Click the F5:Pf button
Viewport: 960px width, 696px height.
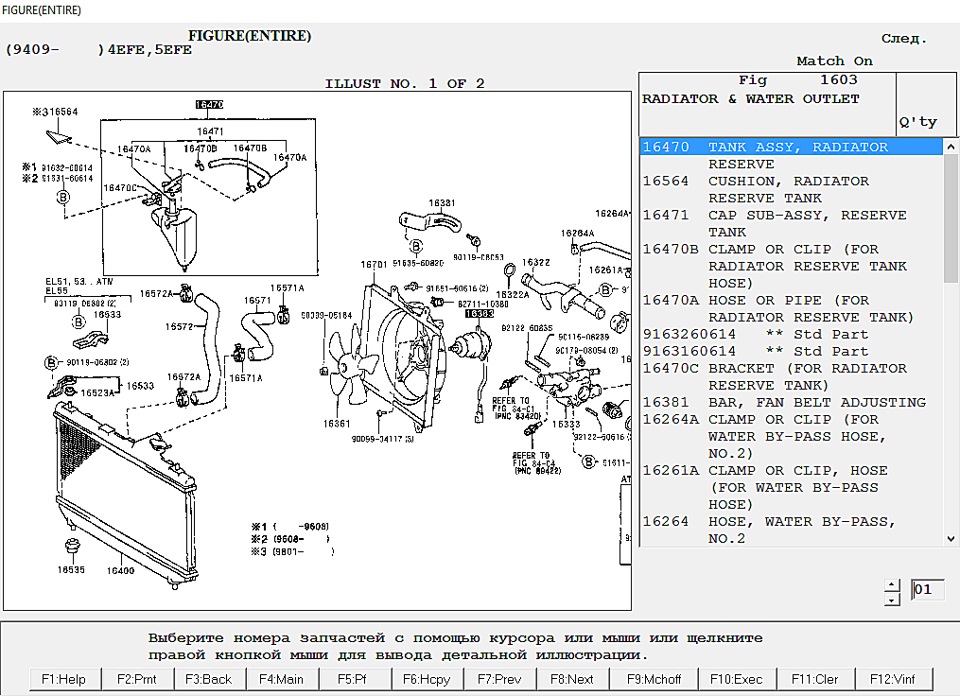click(352, 679)
